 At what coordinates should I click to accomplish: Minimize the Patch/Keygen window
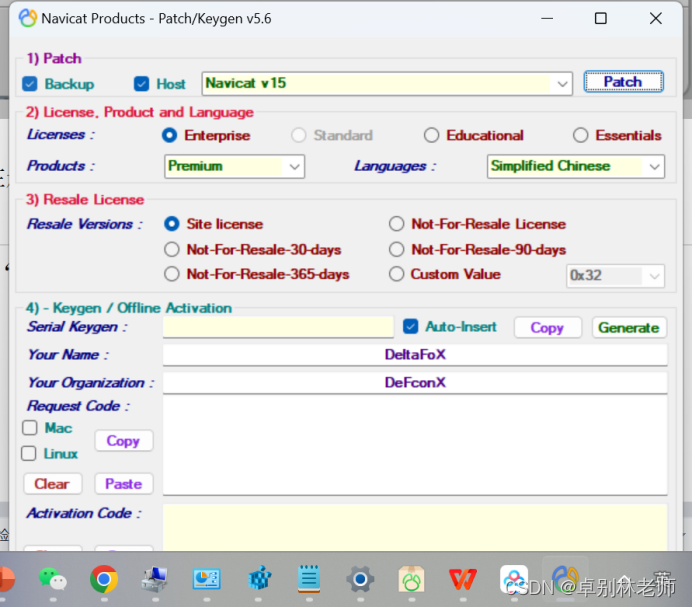547,18
